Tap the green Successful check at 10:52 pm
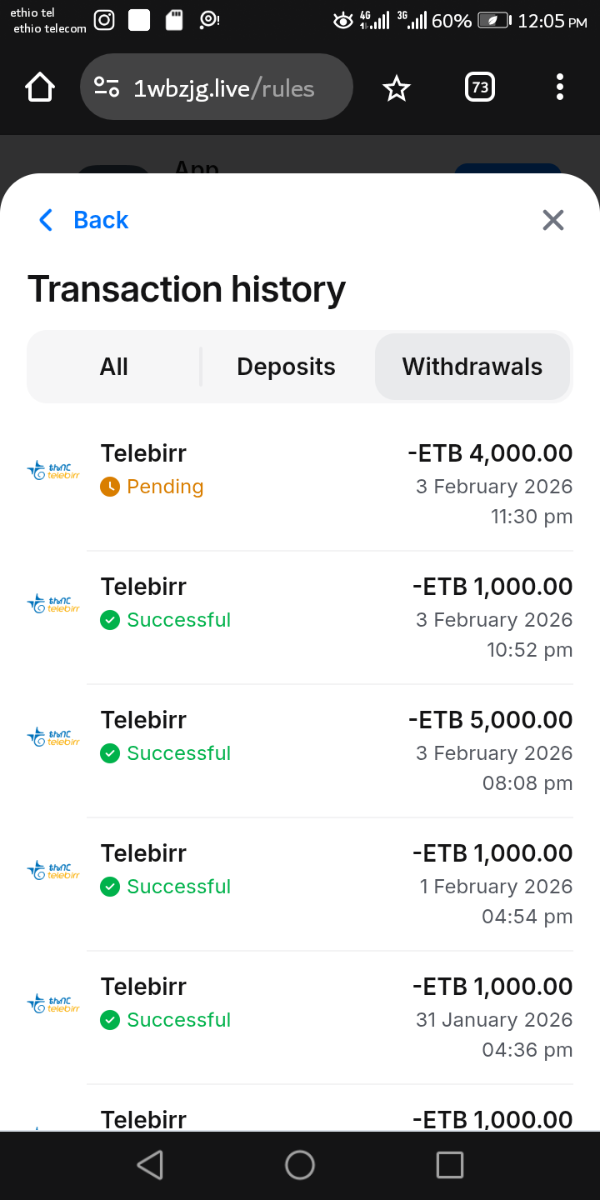Viewport: 600px width, 1200px height. click(110, 620)
